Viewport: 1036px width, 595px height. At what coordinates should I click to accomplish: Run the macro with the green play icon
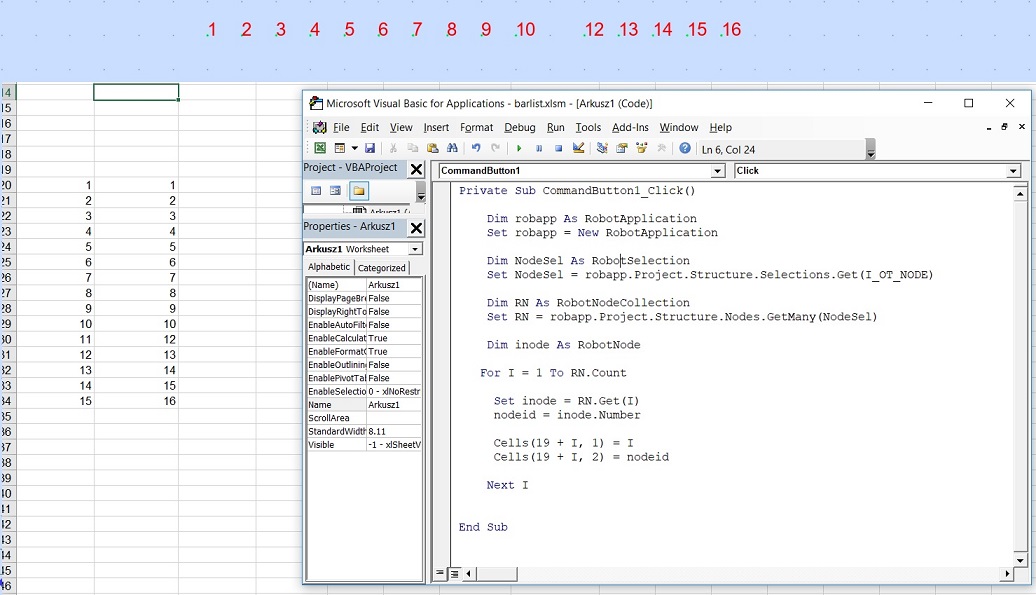click(x=519, y=149)
